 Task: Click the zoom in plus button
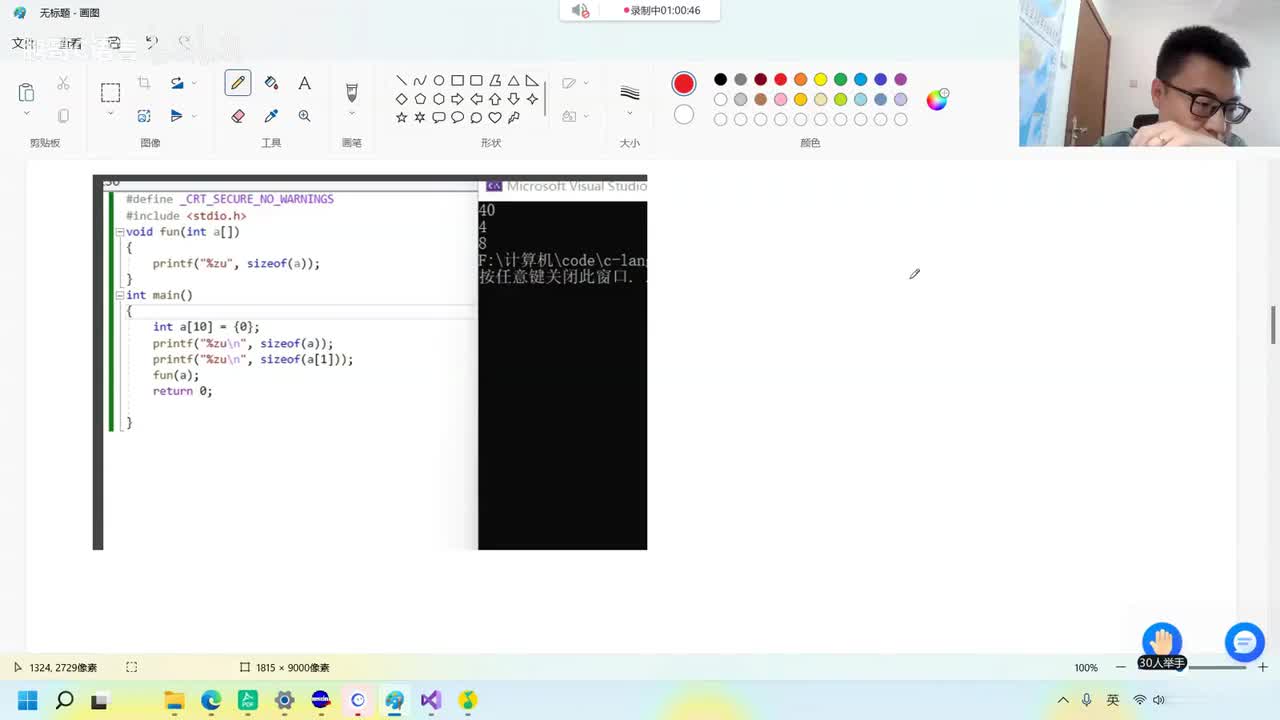point(1263,667)
